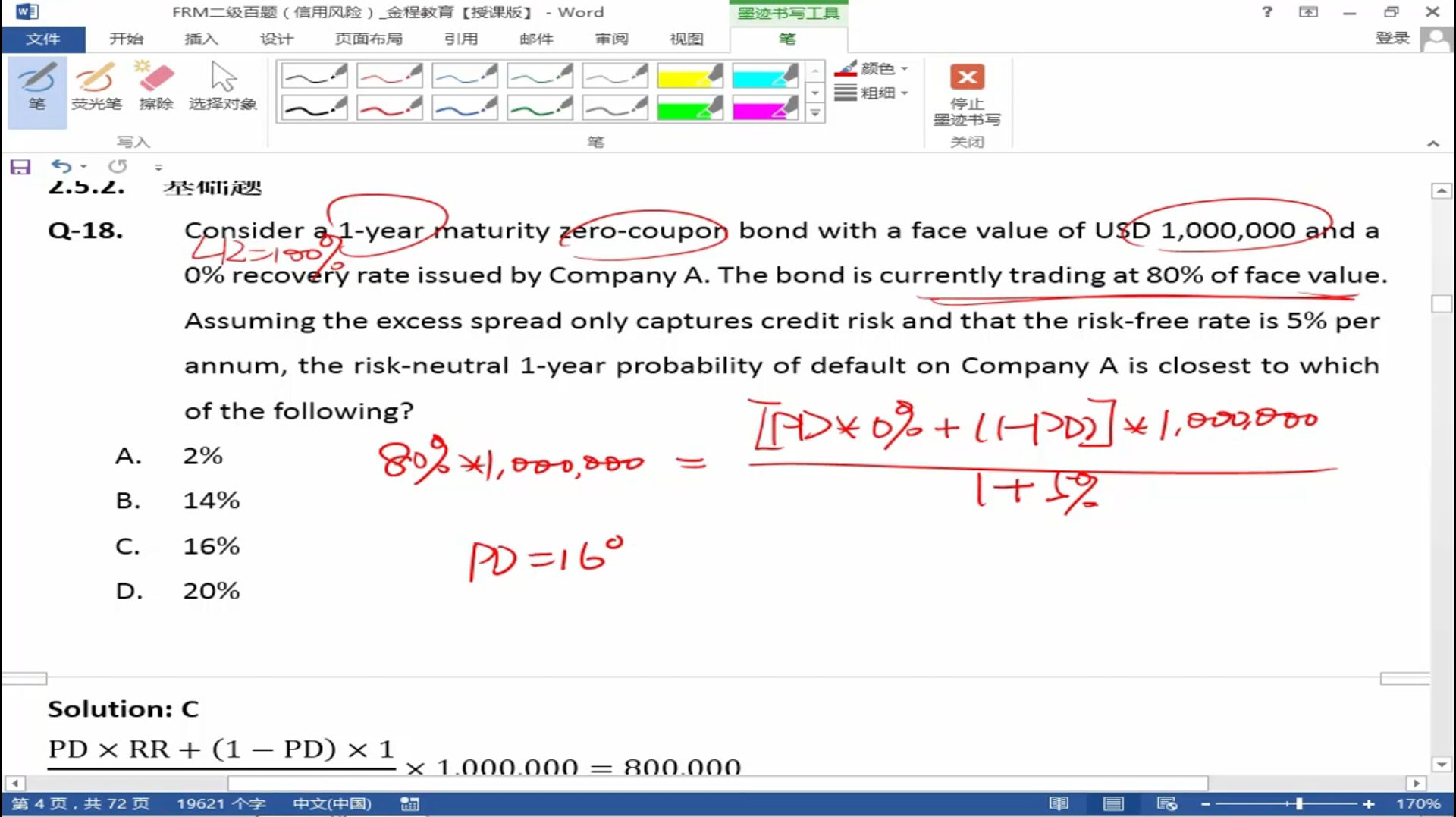
Task: Zoom out with the minus button
Action: (1205, 804)
